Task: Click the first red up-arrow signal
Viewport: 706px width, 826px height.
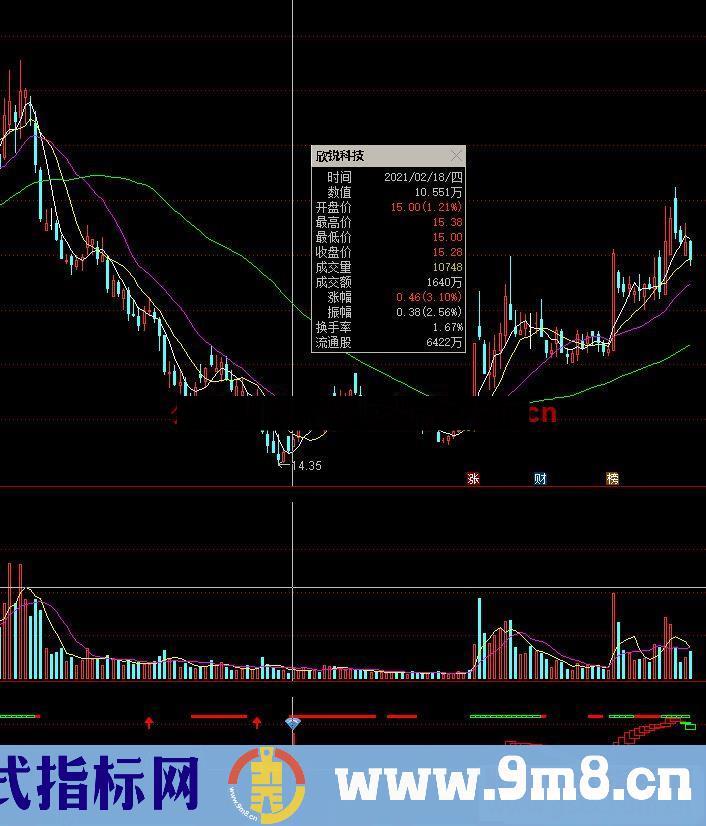Action: 149,722
